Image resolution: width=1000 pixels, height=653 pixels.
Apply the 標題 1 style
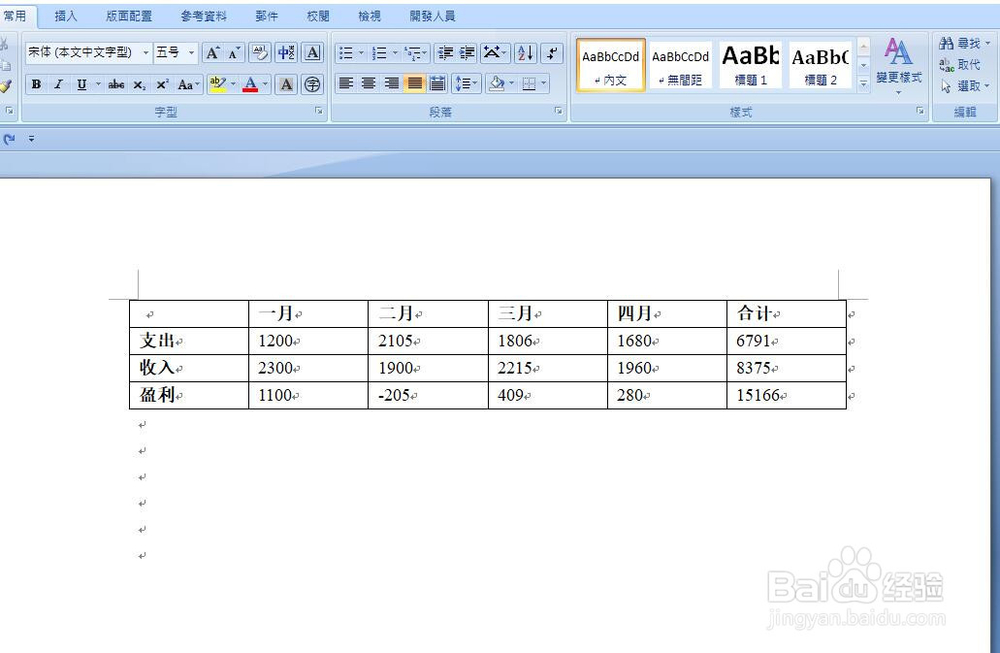click(x=751, y=65)
